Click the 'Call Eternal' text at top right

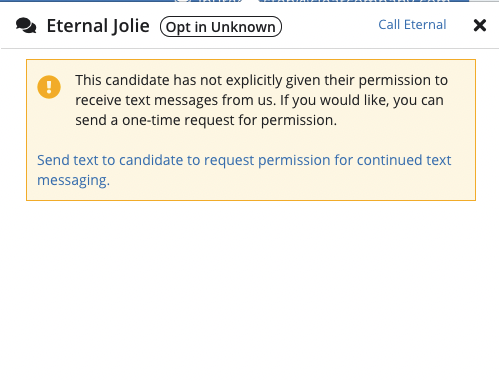click(412, 25)
